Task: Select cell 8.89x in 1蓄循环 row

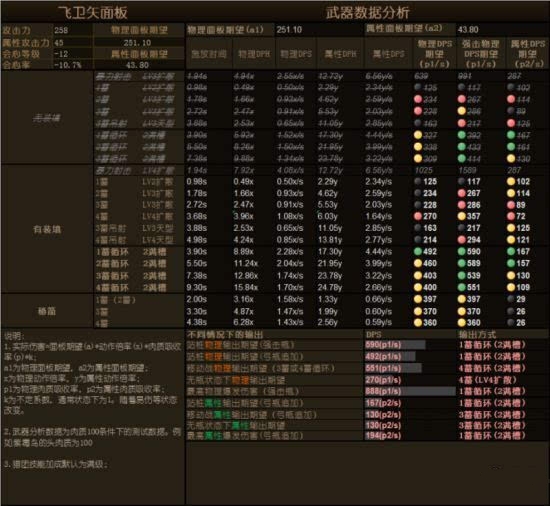Action: click(x=243, y=251)
